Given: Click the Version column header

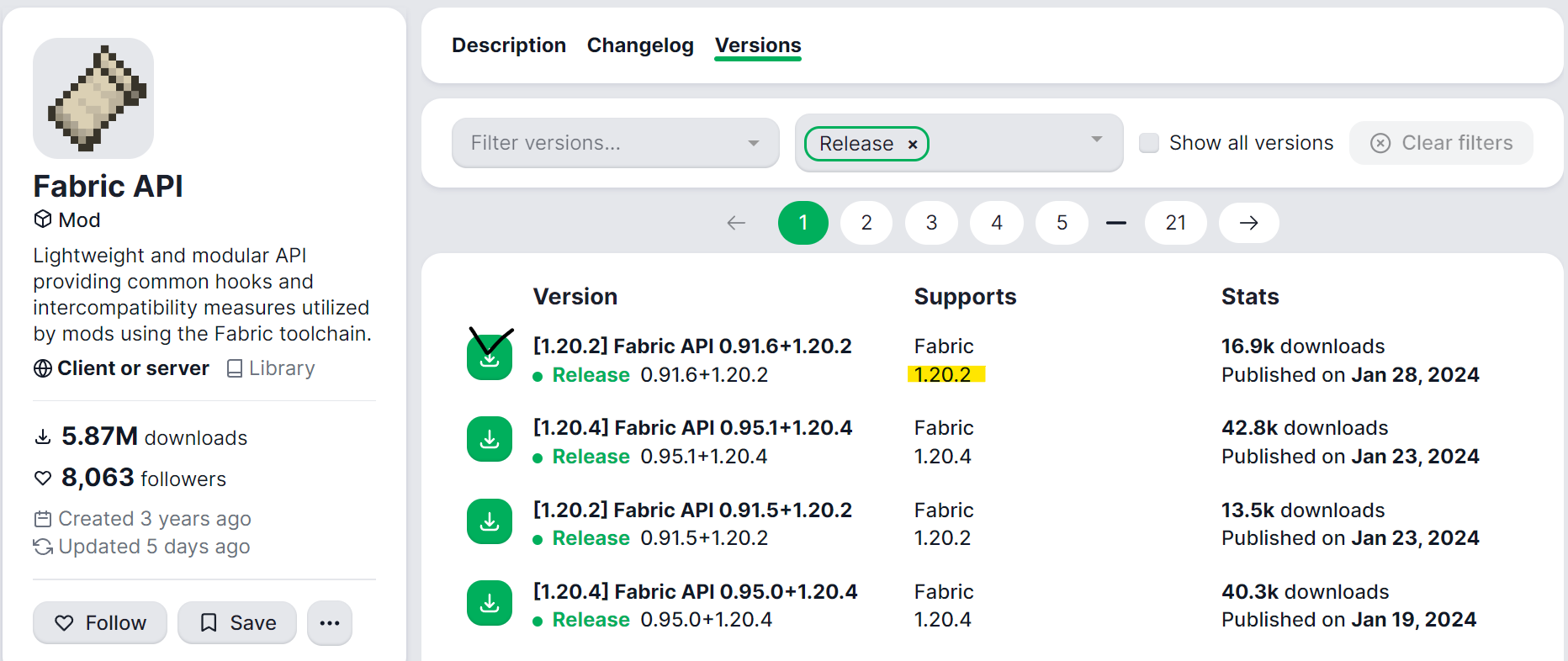Looking at the screenshot, I should click(575, 297).
